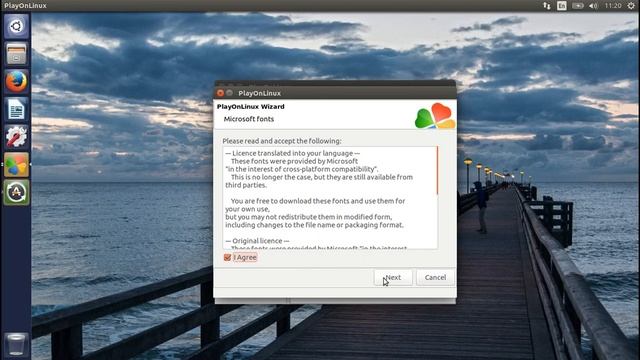This screenshot has height=360, width=640.
Task: Launch Firefox web browser
Action: [x=16, y=81]
